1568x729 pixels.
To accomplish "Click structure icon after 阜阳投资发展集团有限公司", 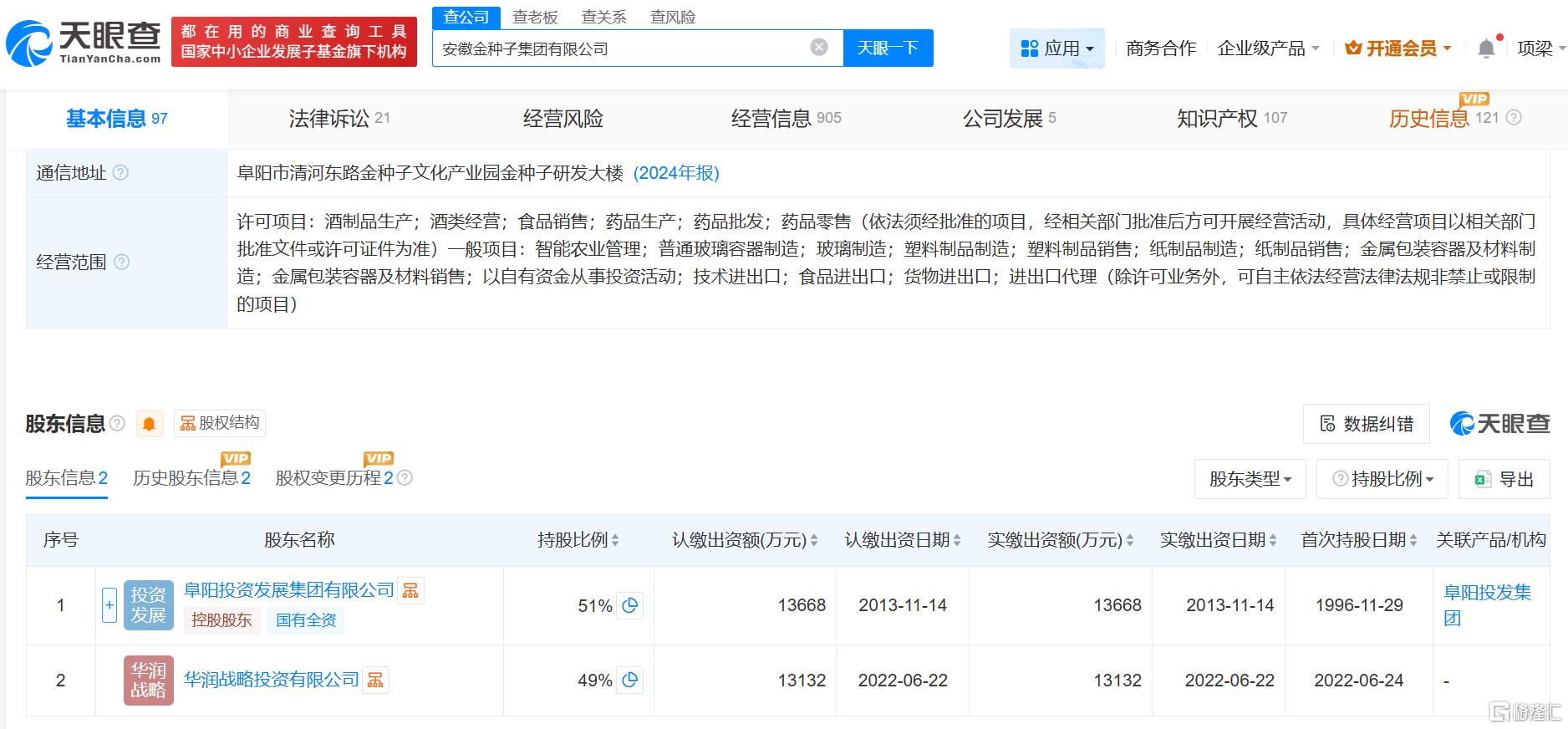I will pos(410,591).
